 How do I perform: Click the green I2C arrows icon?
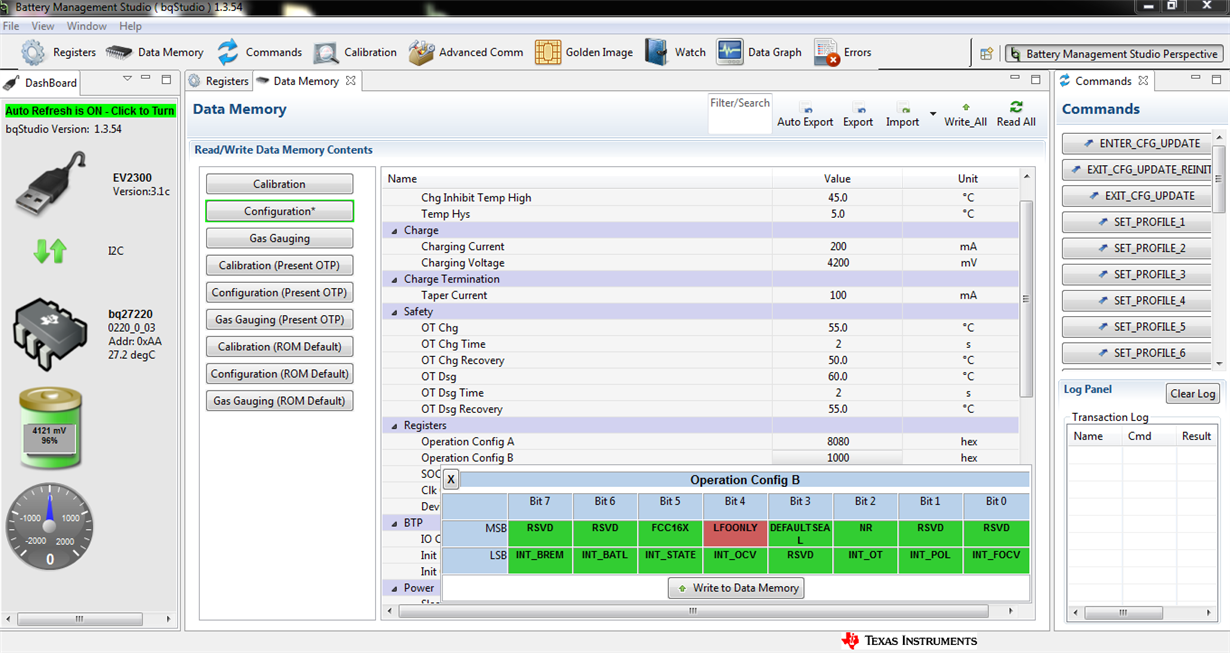tap(50, 251)
